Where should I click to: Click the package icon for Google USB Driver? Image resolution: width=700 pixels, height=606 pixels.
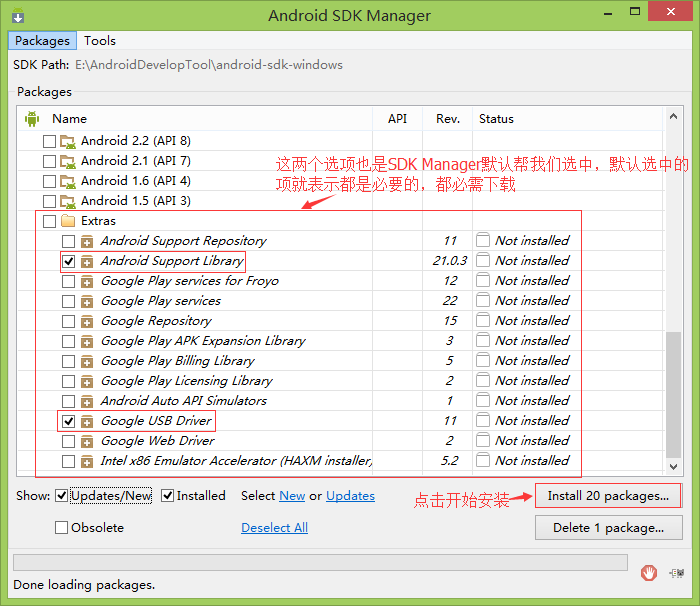click(x=87, y=422)
